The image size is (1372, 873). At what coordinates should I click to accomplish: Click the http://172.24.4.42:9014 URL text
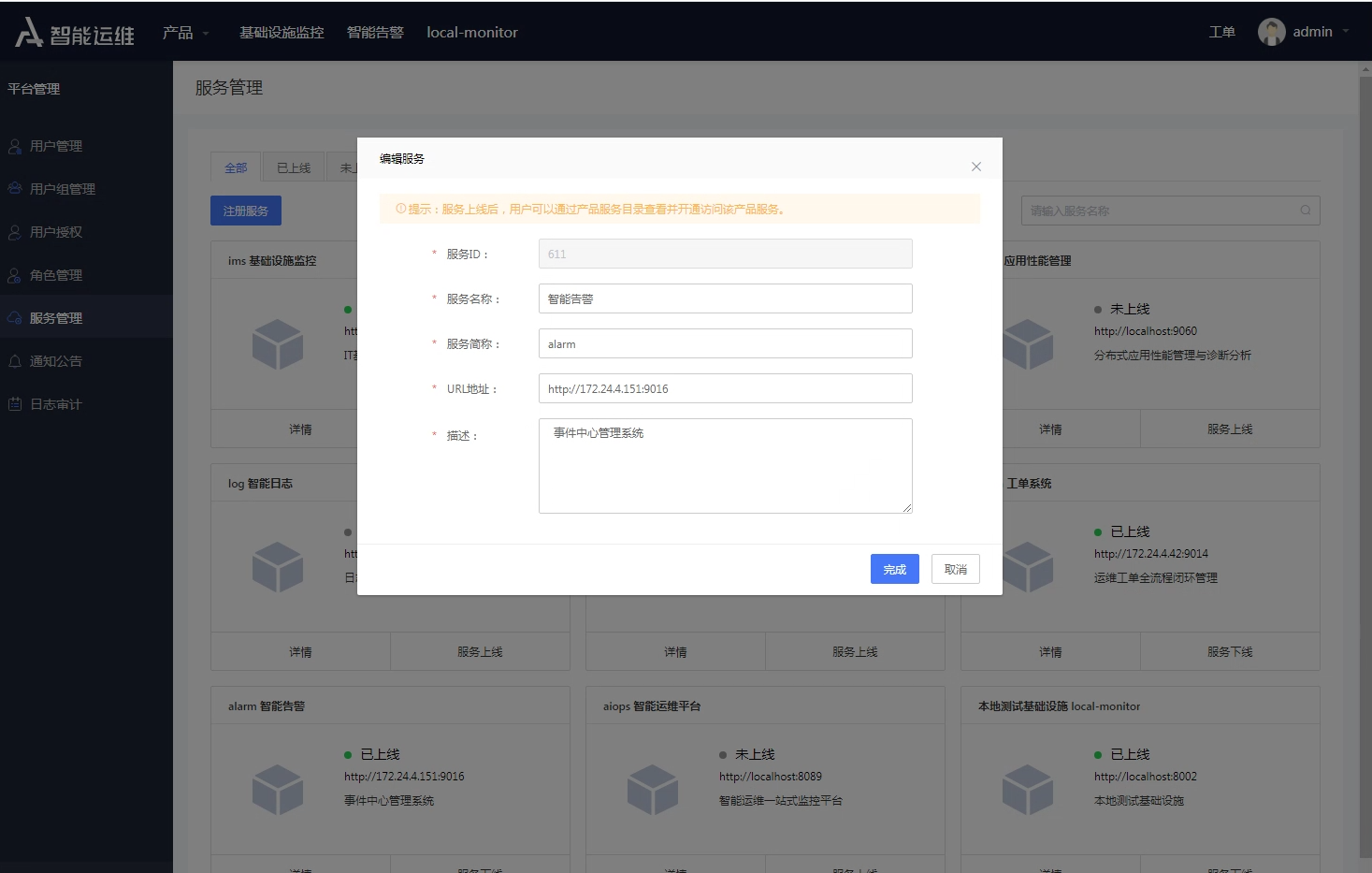point(1151,554)
